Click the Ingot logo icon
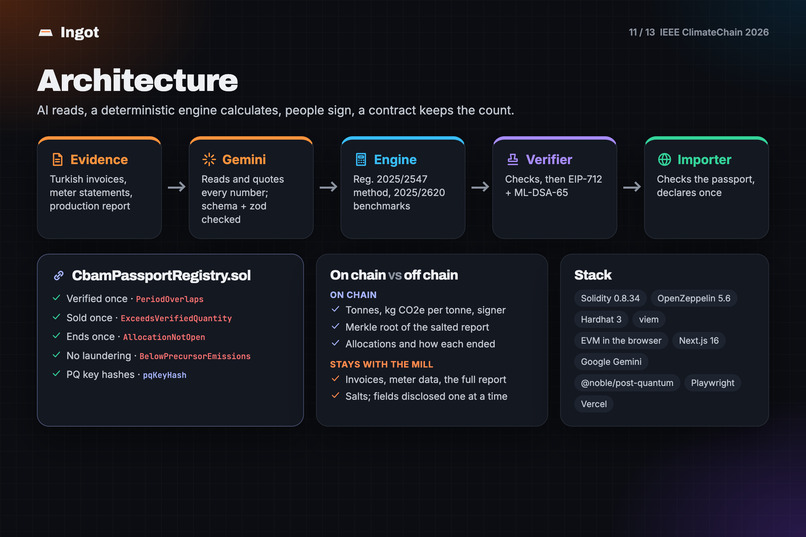806x537 pixels. tap(46, 33)
